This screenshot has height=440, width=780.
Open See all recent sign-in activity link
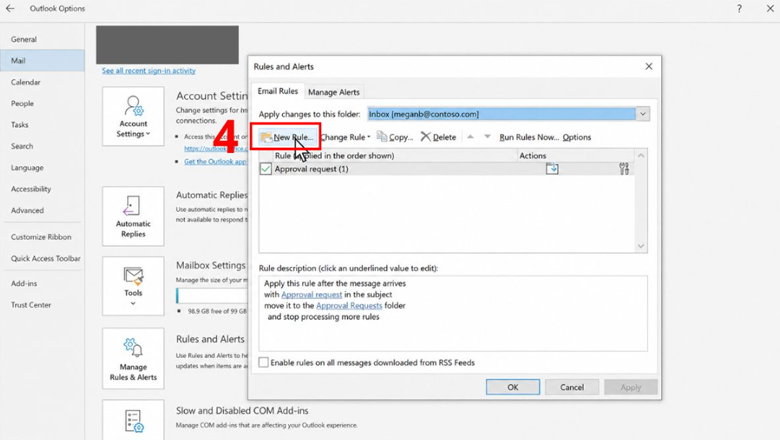[149, 71]
